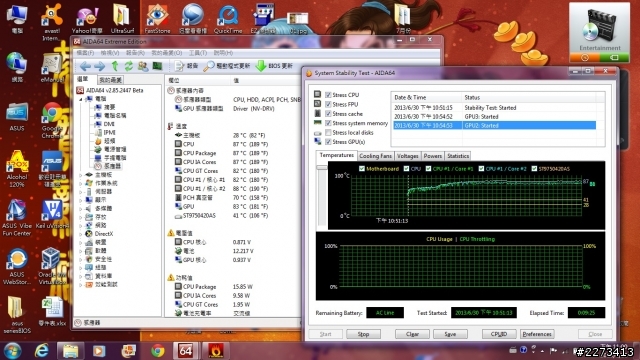640x360 pixels.
Task: Switch to Voltages tab
Action: [x=407, y=156]
